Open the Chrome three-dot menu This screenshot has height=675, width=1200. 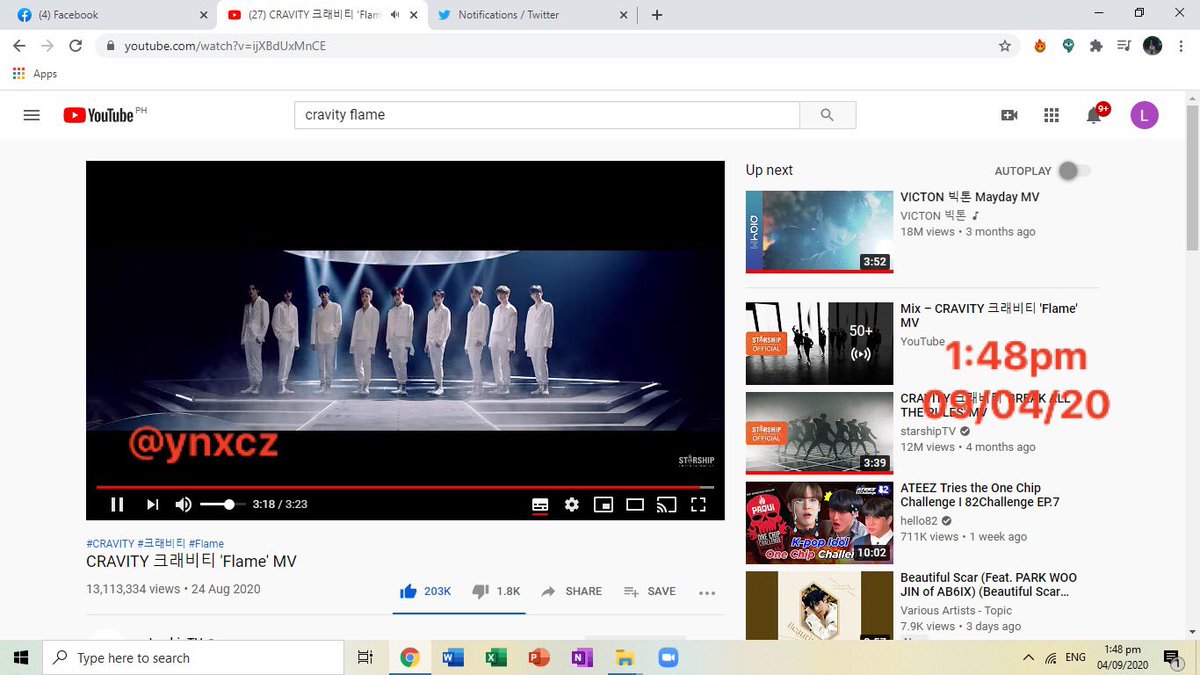[1181, 46]
